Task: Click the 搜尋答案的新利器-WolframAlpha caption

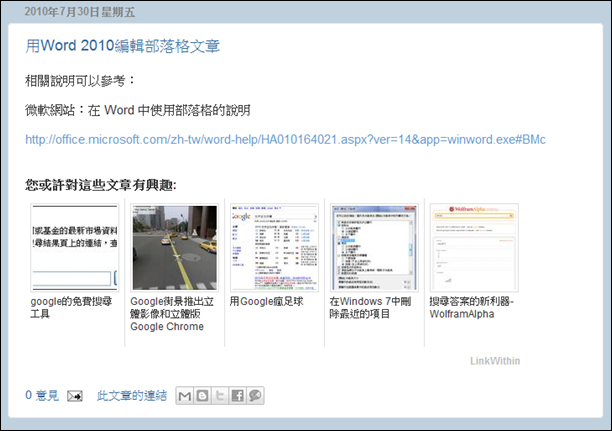Action: (x=472, y=307)
